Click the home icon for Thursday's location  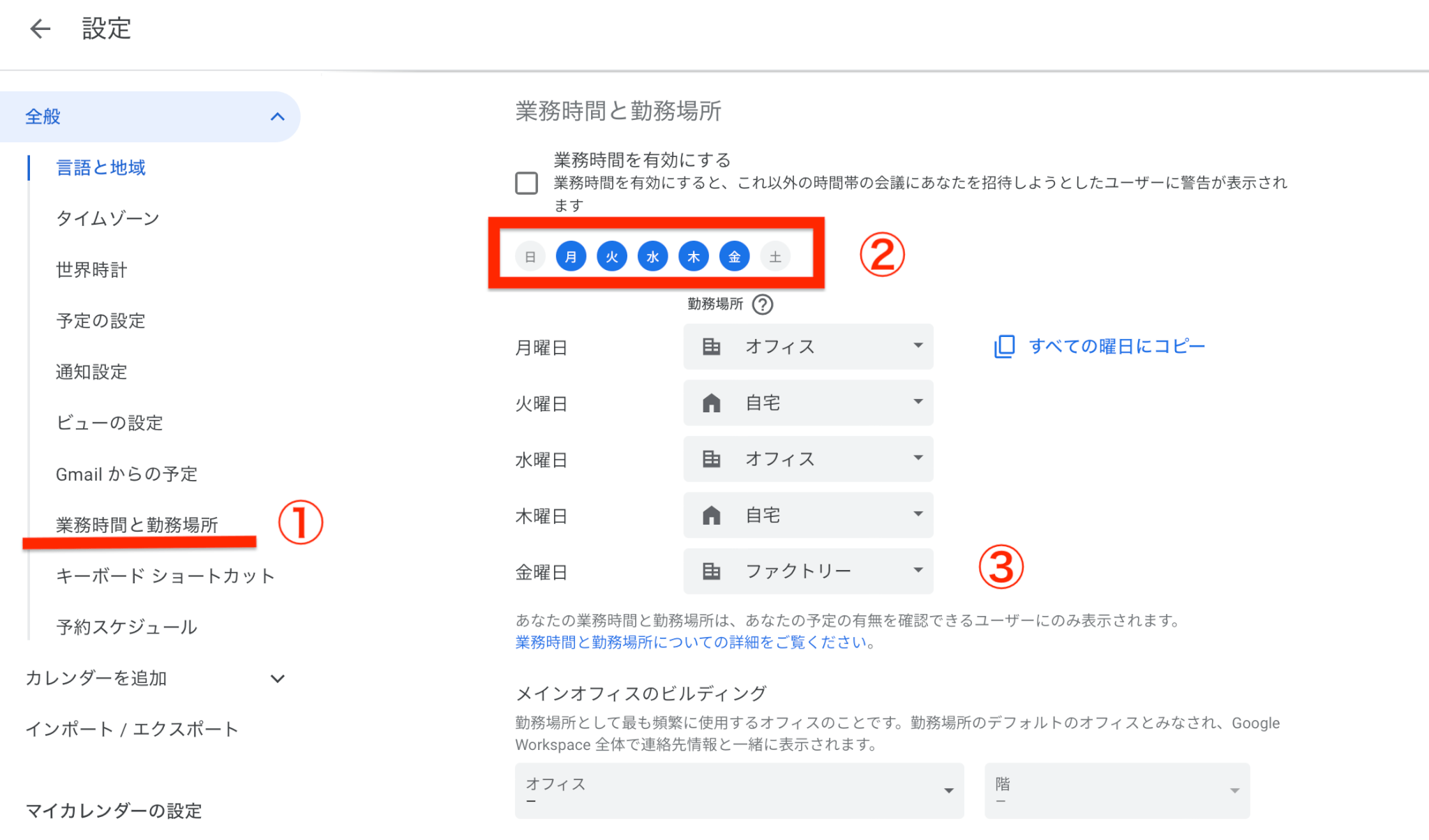pos(711,515)
